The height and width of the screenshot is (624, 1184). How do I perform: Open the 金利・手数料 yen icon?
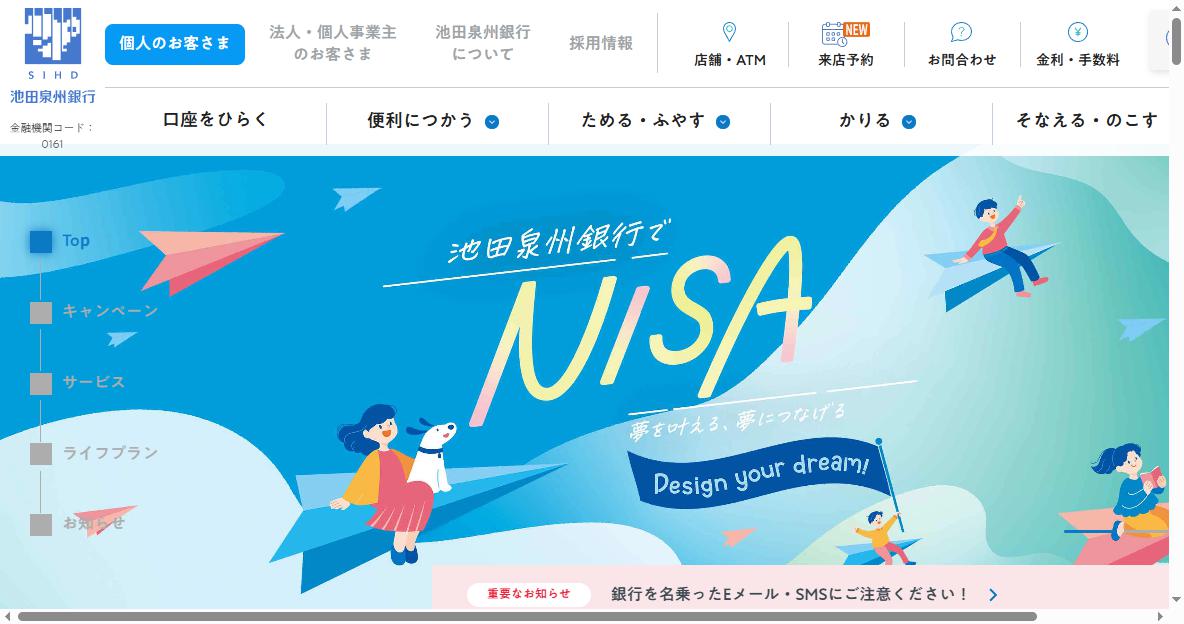coord(1078,32)
